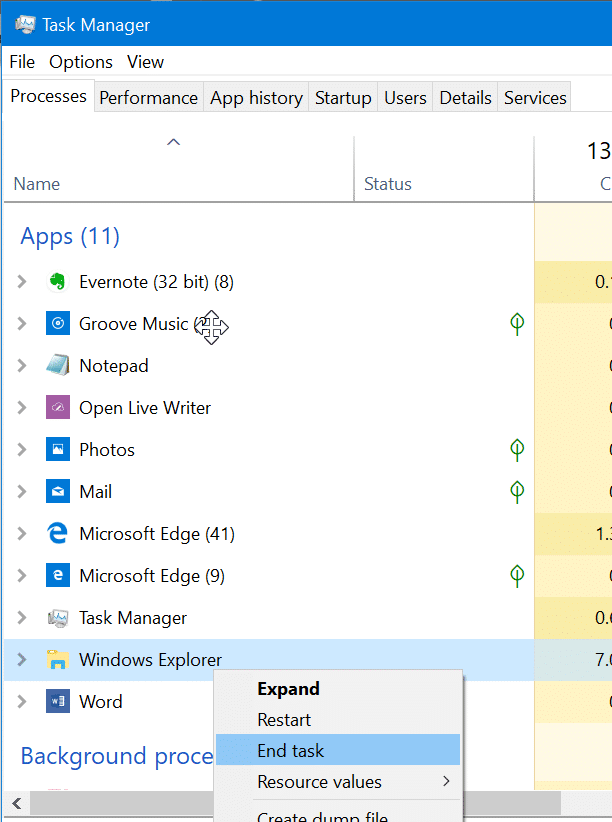Image resolution: width=612 pixels, height=822 pixels.
Task: Expand the Groove Music process group
Action: (x=22, y=323)
